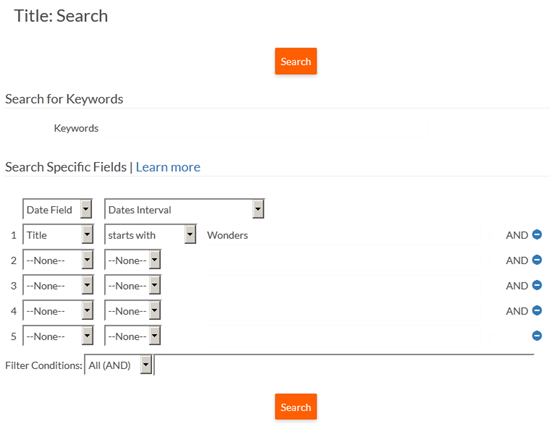This screenshot has height=429, width=550.
Task: Click the AND label in row 3
Action: 517,286
